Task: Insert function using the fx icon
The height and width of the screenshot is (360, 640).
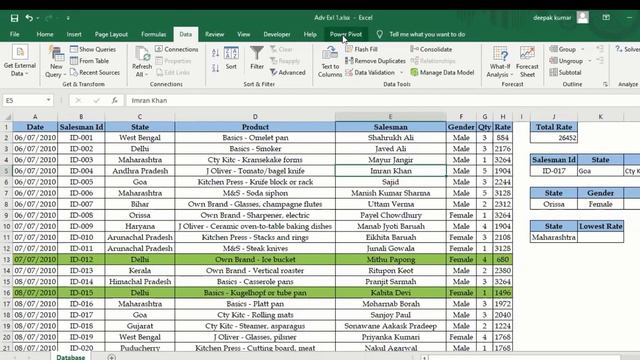Action: point(115,100)
